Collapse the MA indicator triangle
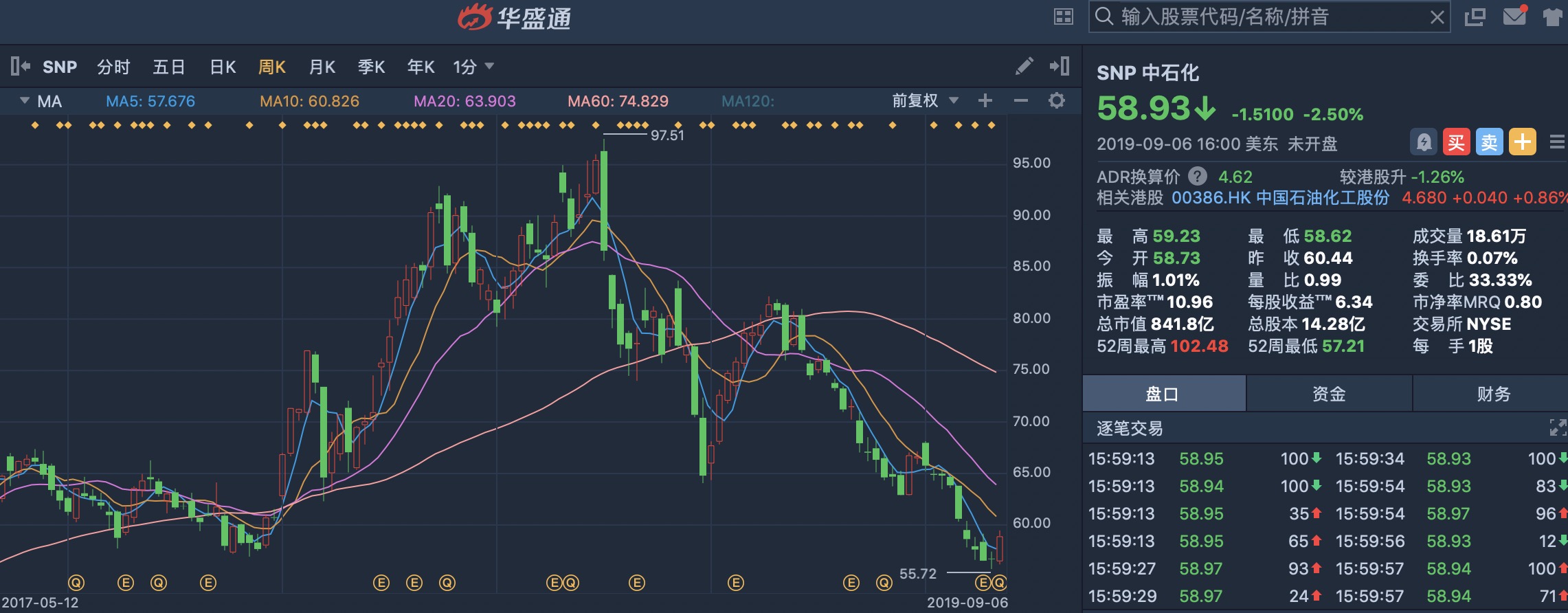The width and height of the screenshot is (1568, 613). [25, 101]
